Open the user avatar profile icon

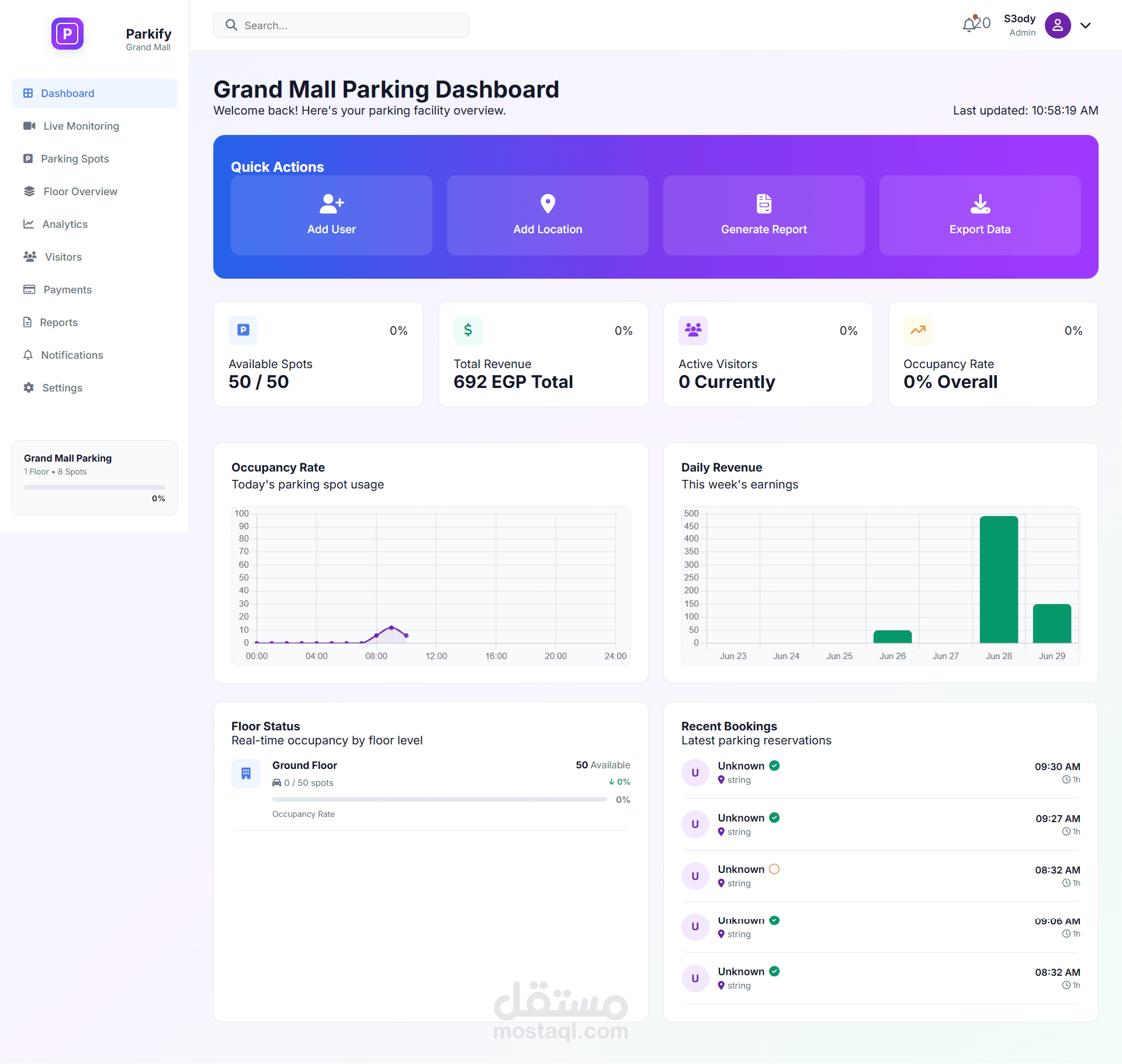tap(1058, 25)
